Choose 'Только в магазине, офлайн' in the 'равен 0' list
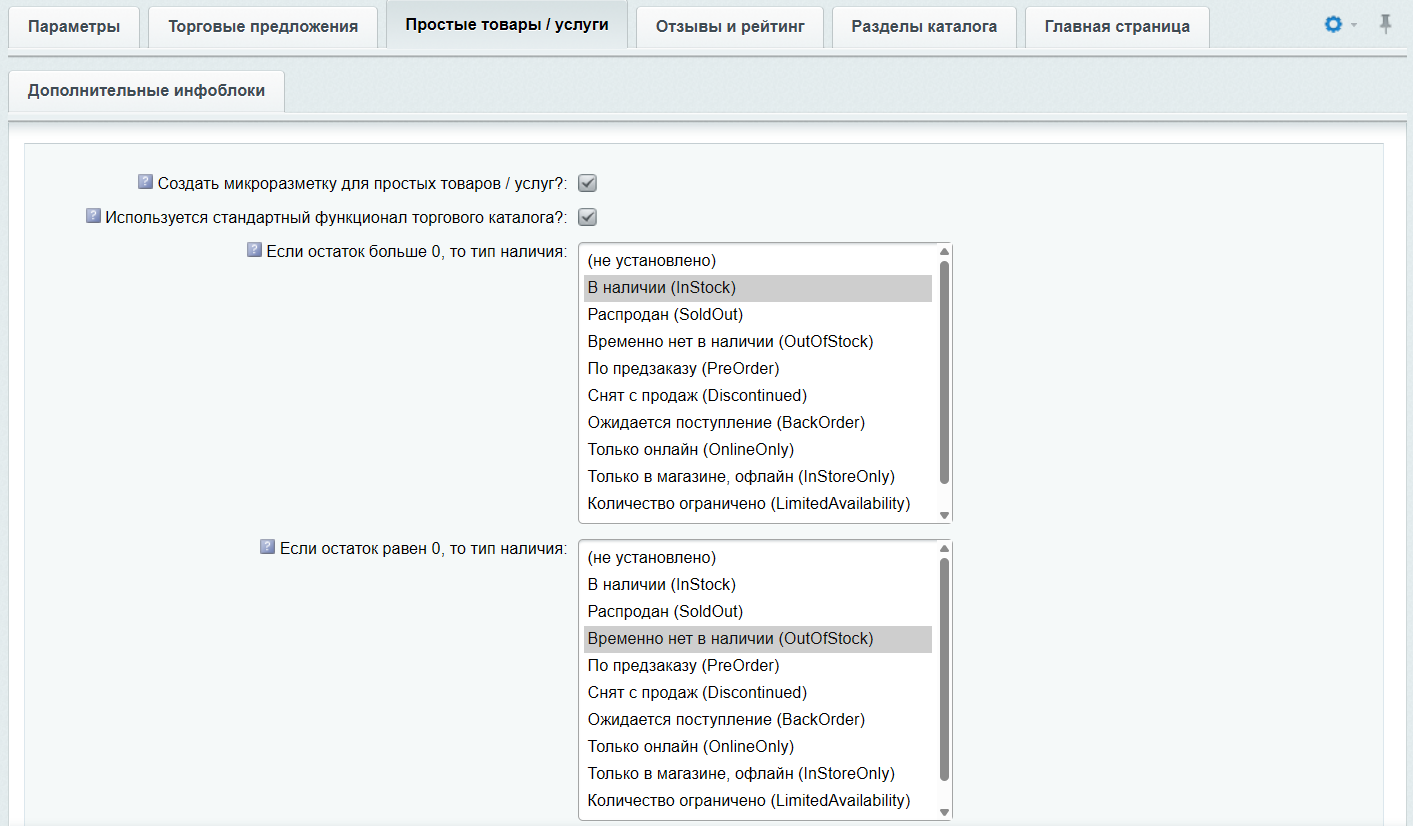 coord(758,774)
